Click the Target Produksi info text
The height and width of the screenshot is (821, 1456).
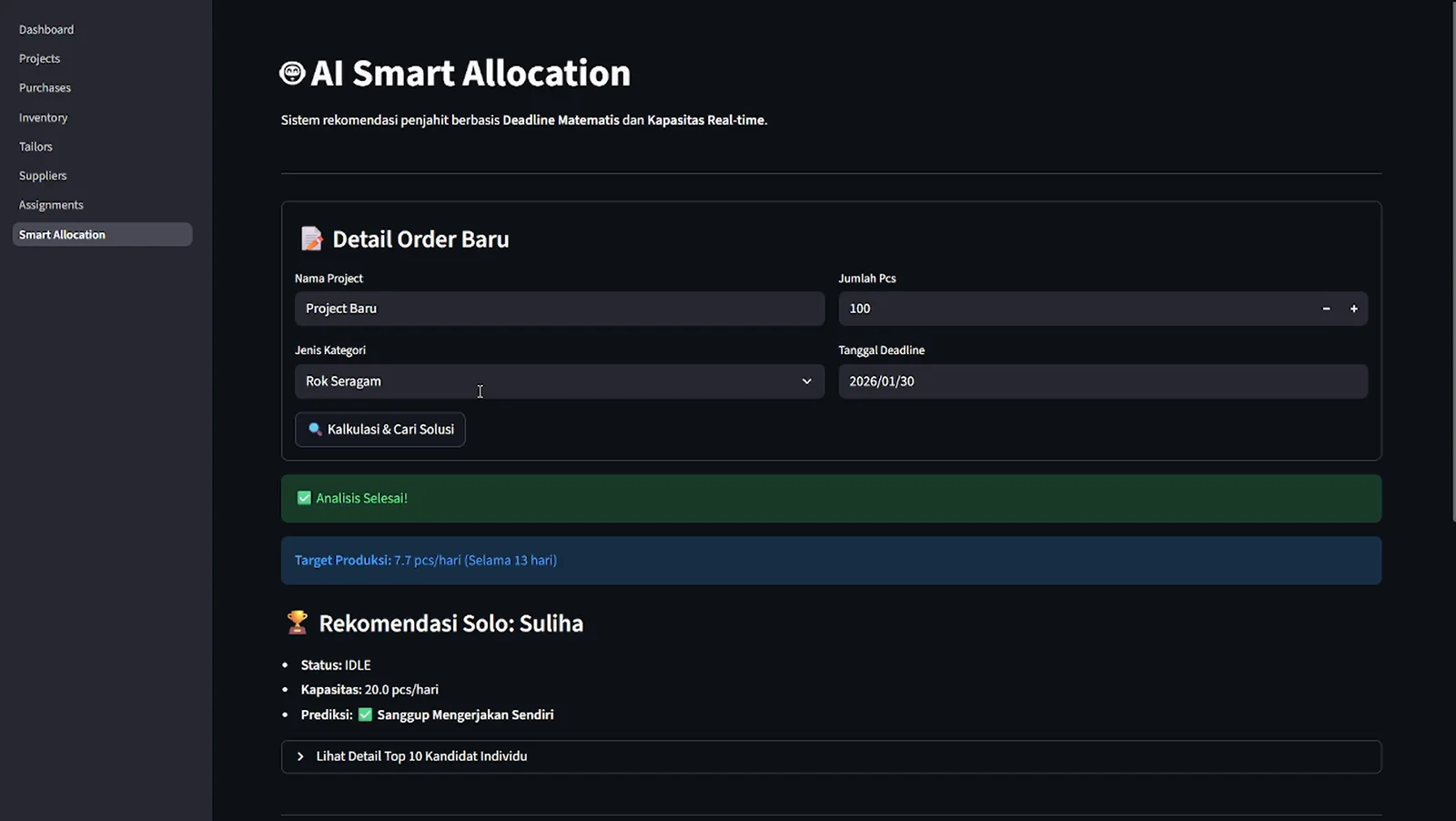(426, 560)
